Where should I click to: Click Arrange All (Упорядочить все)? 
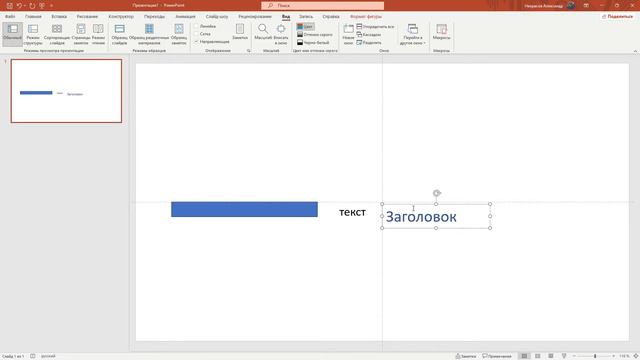[375, 27]
